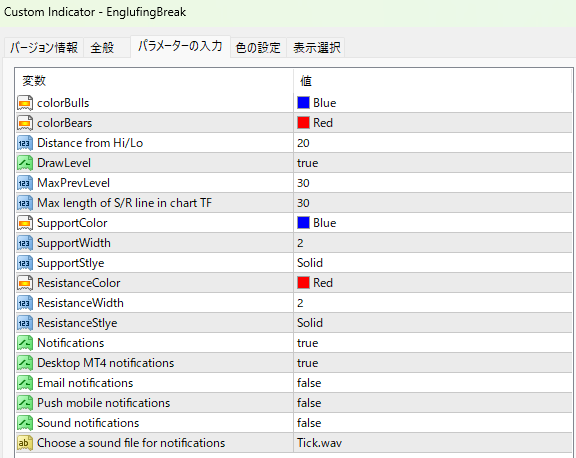Open the ResistanceStlye Solid value dropdown

point(433,323)
